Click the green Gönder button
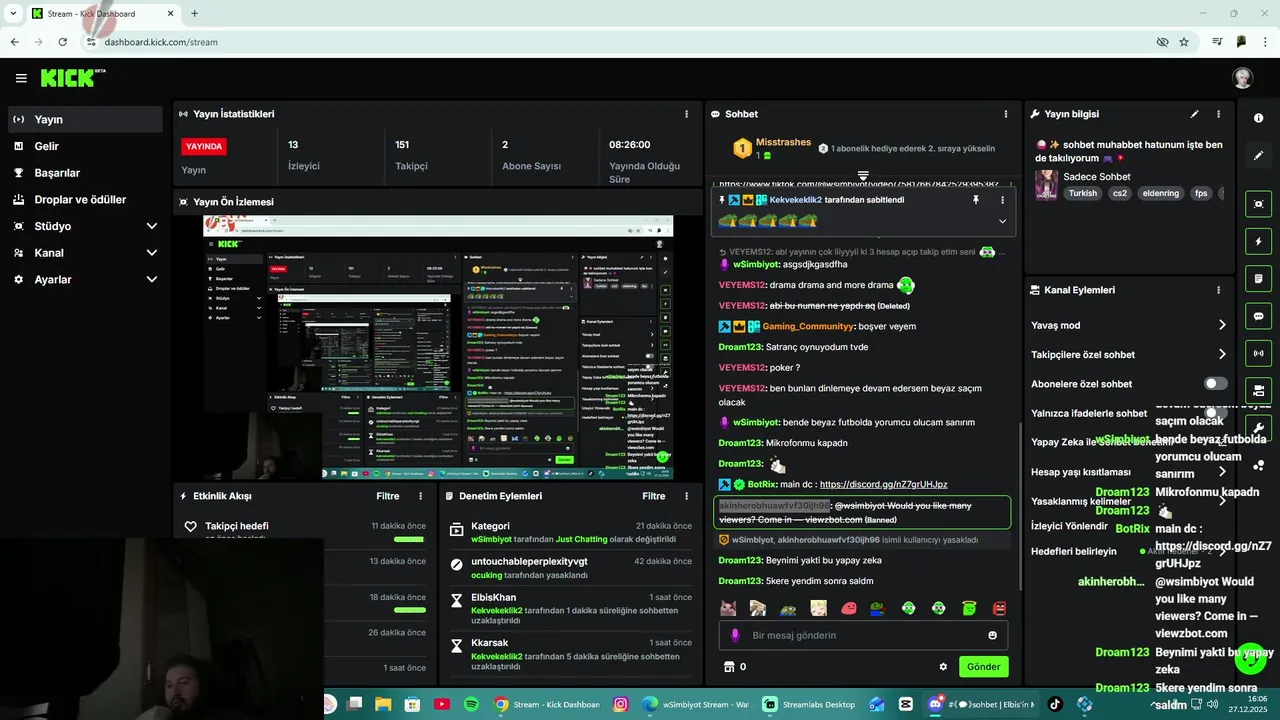 pyautogui.click(x=983, y=667)
